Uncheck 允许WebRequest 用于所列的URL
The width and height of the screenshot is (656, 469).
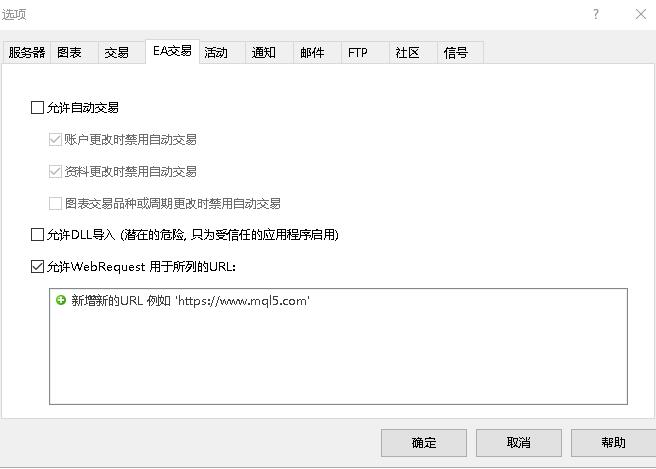click(x=37, y=266)
